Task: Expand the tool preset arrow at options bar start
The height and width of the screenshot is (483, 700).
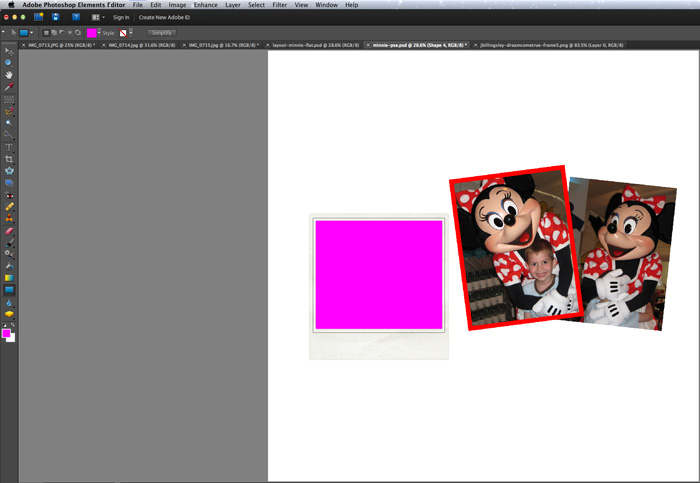Action: tap(4, 32)
